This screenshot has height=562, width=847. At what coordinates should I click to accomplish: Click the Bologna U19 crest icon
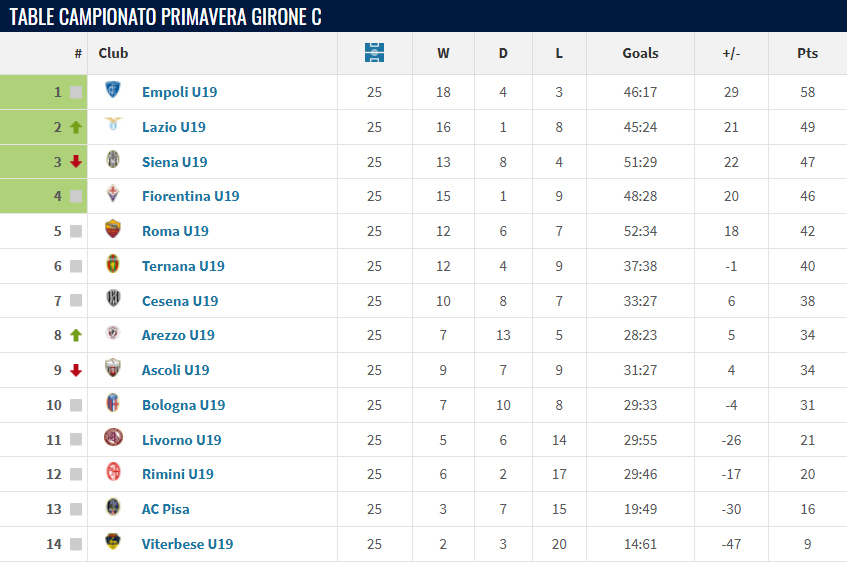113,403
